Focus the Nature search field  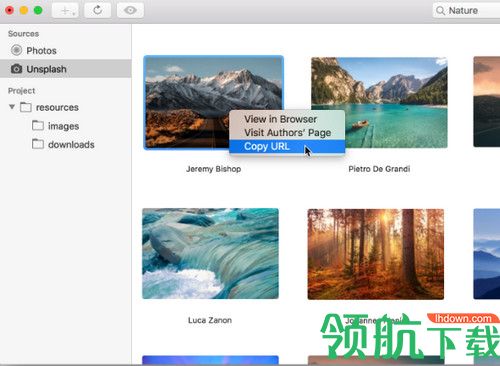467,11
